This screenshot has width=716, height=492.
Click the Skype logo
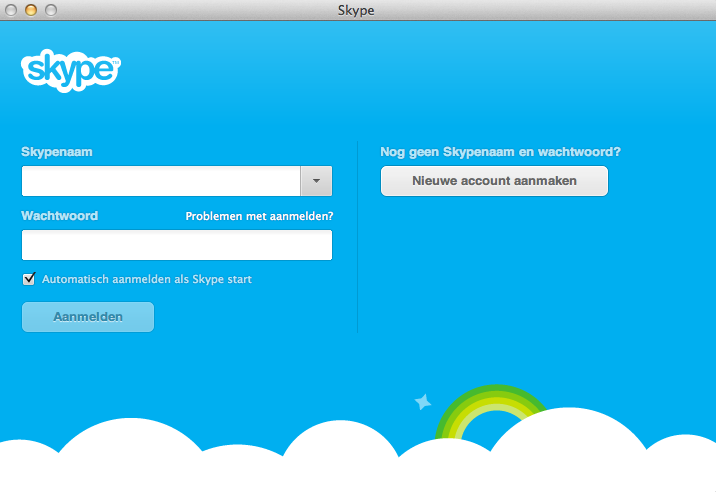point(70,70)
